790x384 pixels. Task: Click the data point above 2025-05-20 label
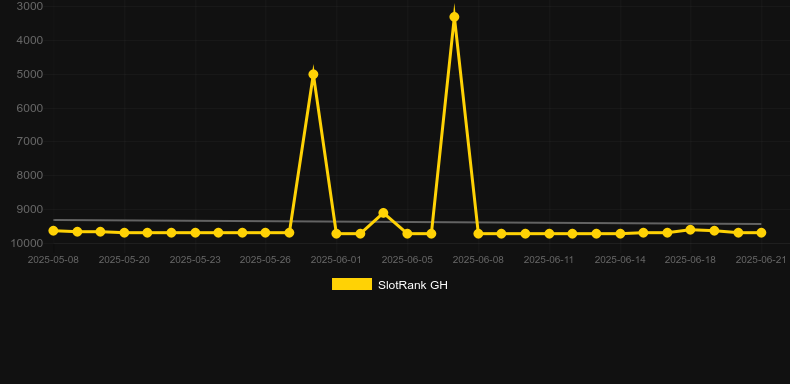(124, 233)
